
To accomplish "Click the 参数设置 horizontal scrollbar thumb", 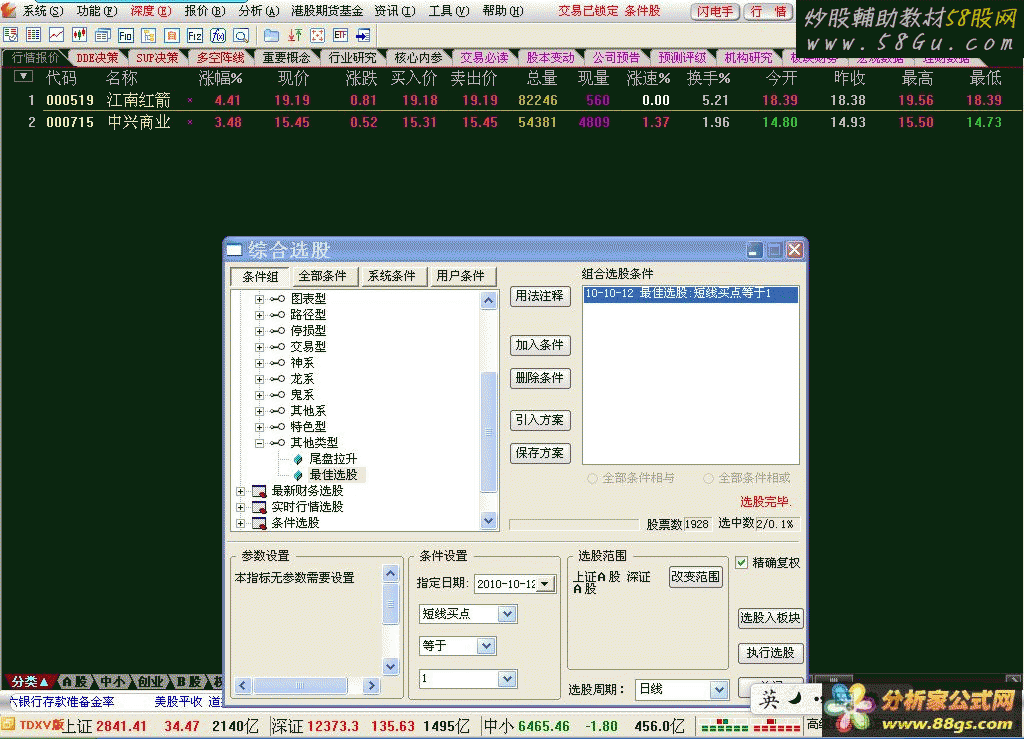I will (300, 685).
